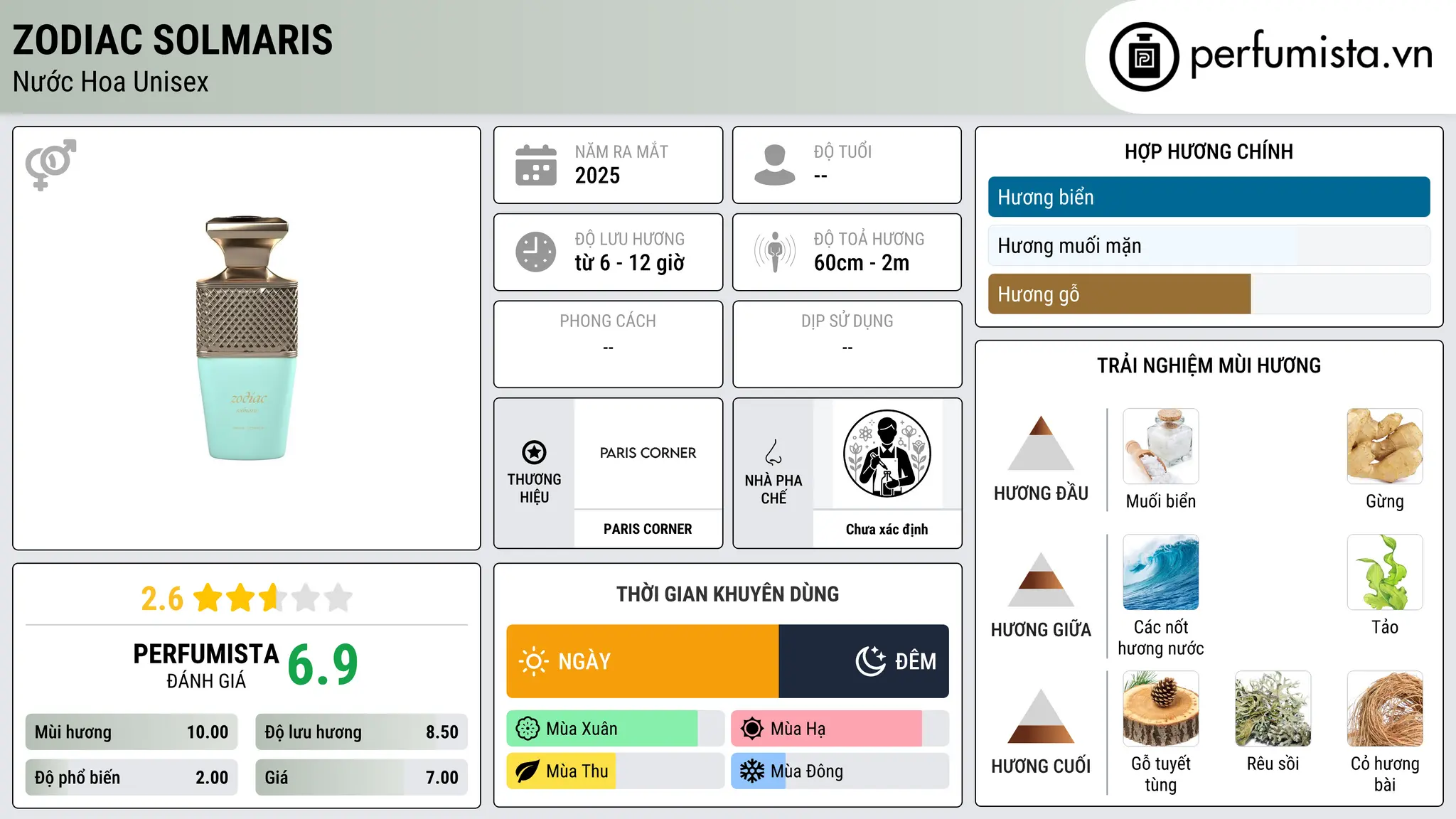
Task: Click the Zodiac Solmaris bottle image
Action: coord(247,338)
